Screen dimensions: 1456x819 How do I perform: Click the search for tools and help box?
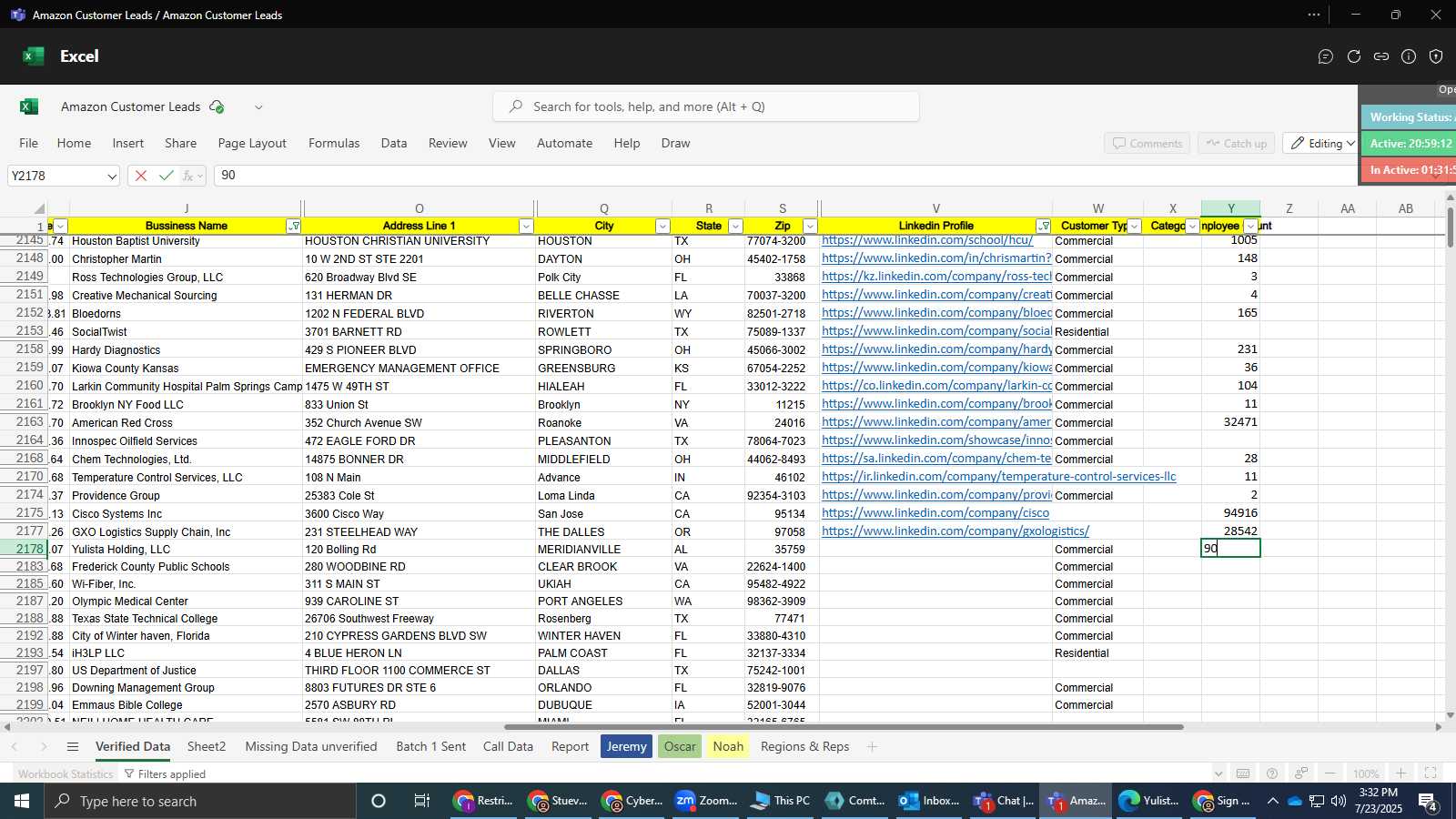(x=706, y=106)
